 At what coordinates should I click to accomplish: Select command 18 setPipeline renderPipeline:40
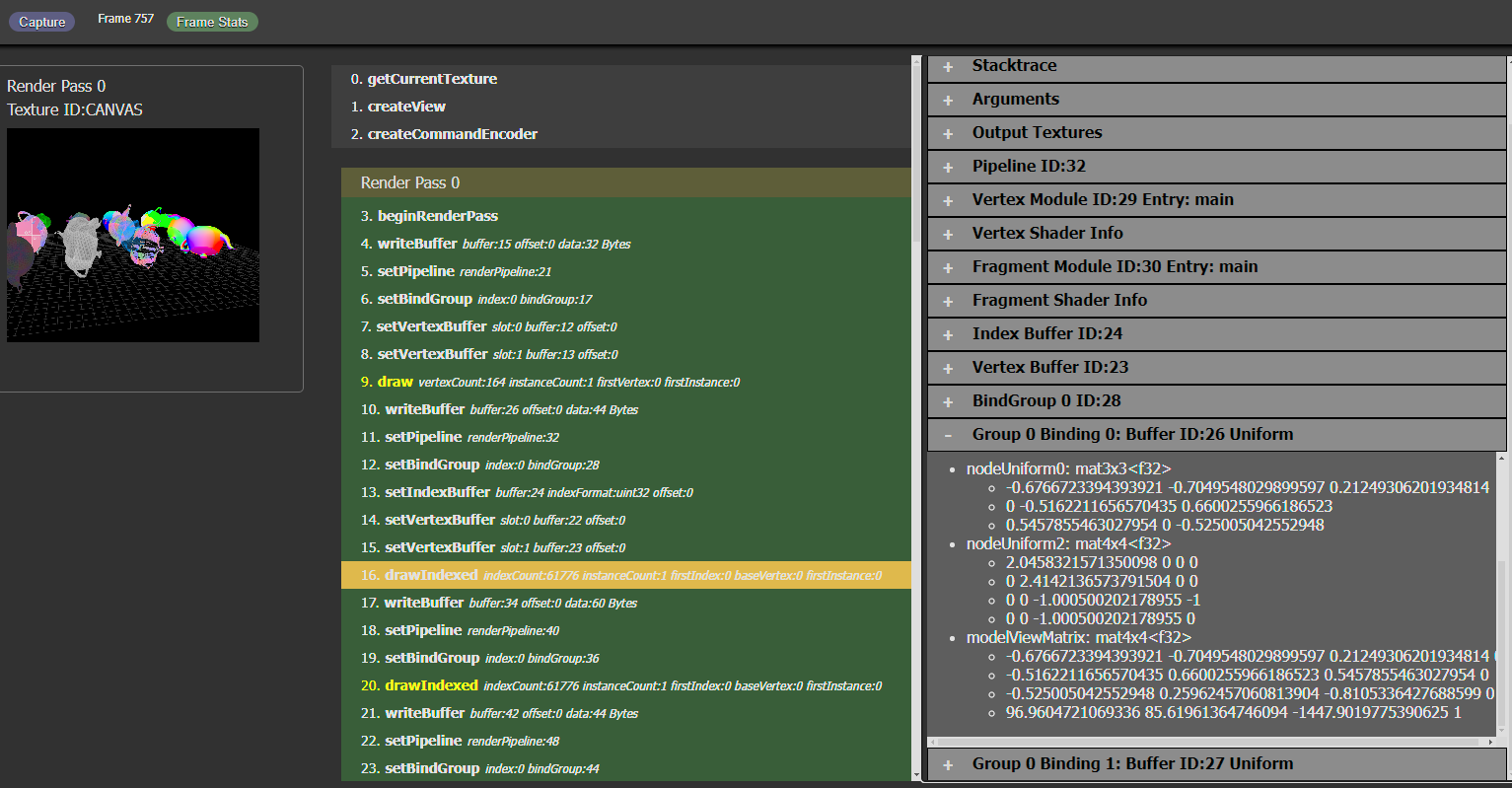(x=626, y=630)
